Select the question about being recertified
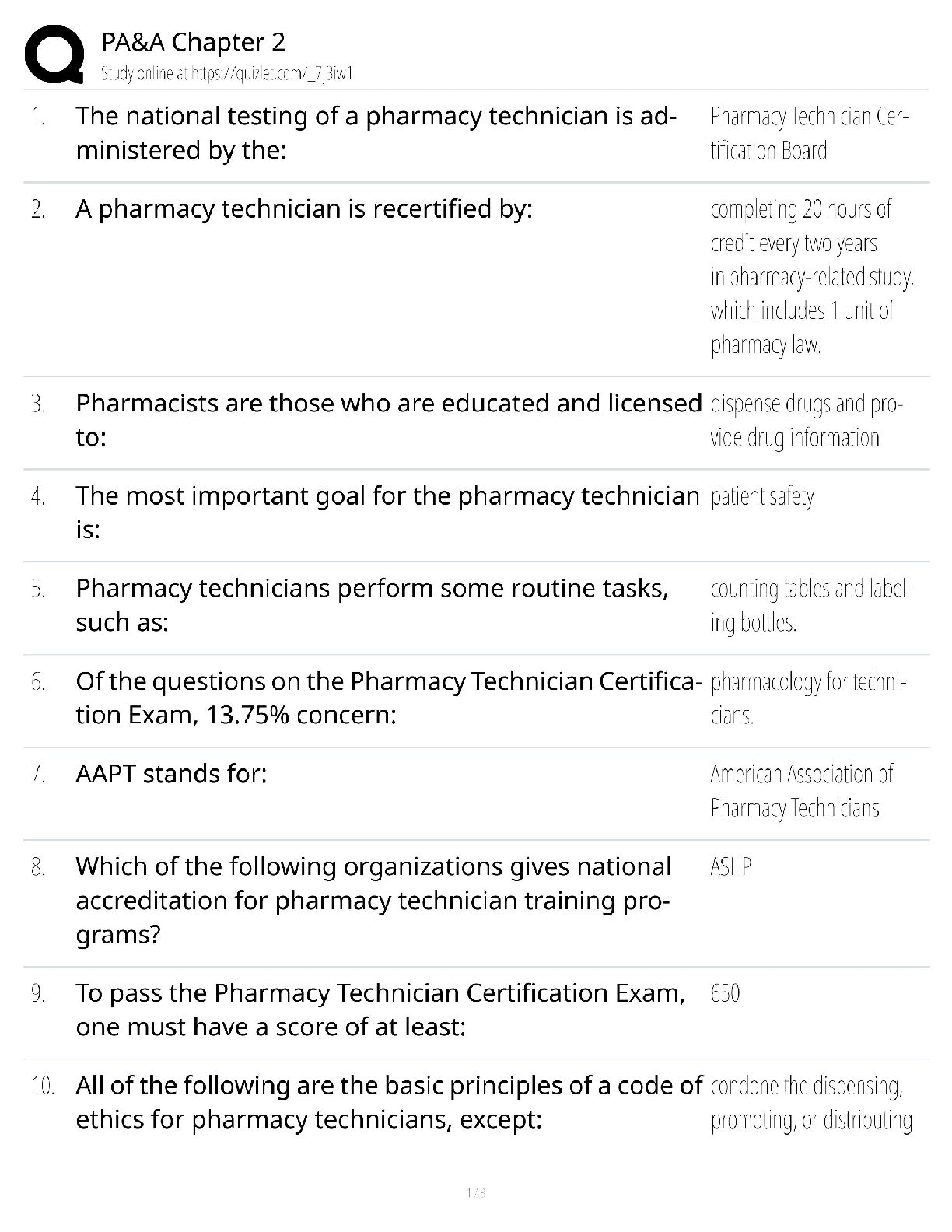The image size is (952, 1232). (304, 209)
